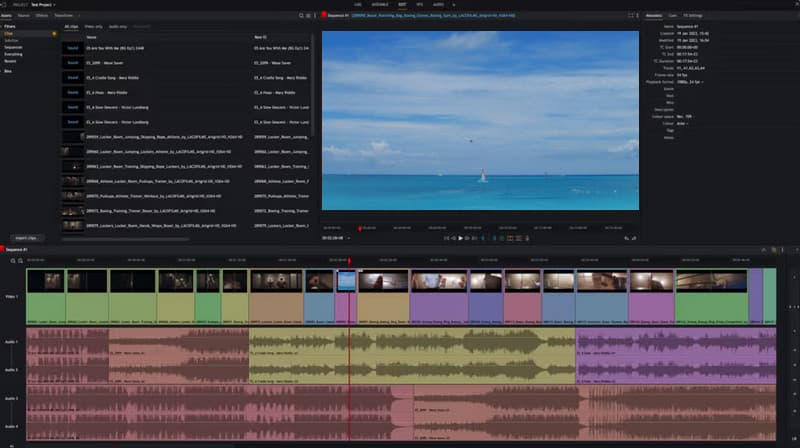
Task: Show only Audio only clips
Action: 117,26
